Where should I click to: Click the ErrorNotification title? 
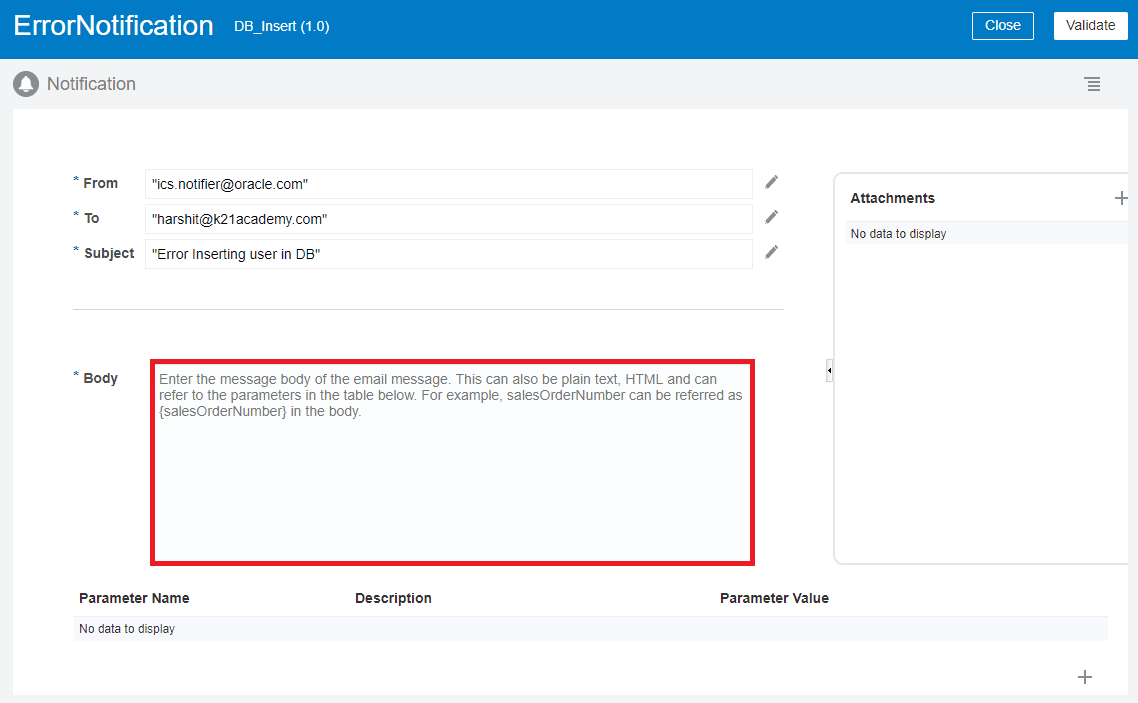click(113, 25)
